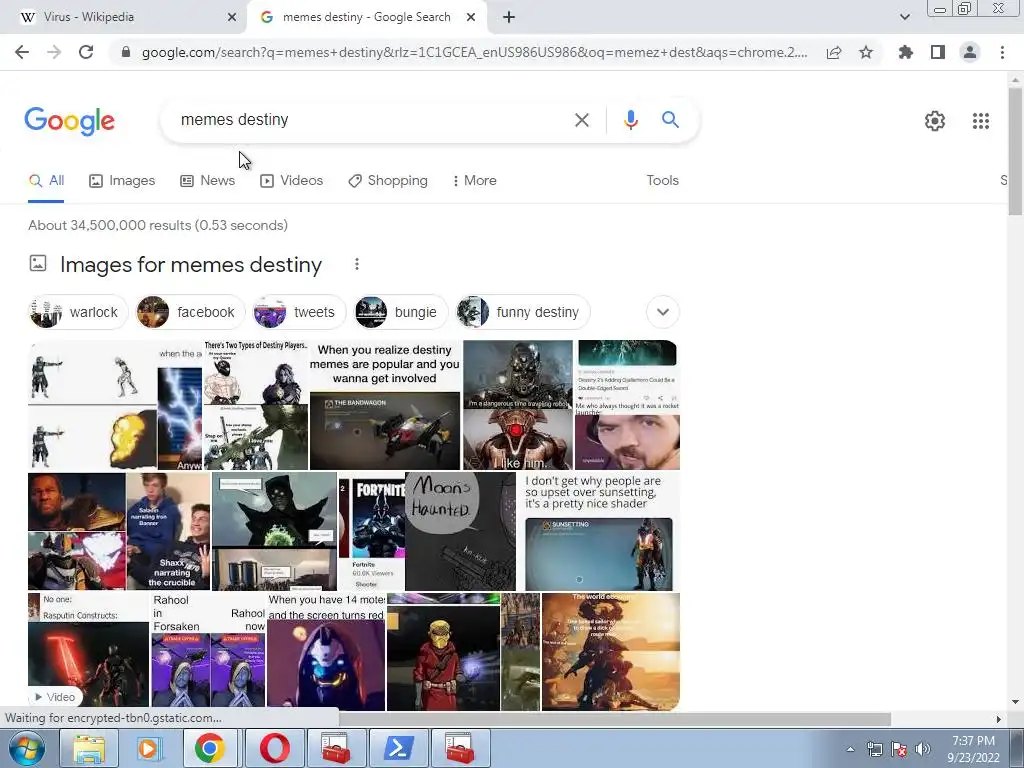Viewport: 1024px width, 768px height.
Task: Toggle the Chrome side panel icon
Action: [x=938, y=52]
